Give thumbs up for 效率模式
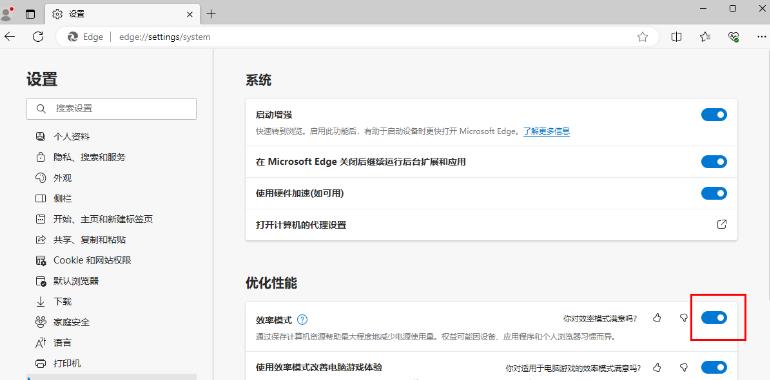770x380 pixels. [657, 318]
